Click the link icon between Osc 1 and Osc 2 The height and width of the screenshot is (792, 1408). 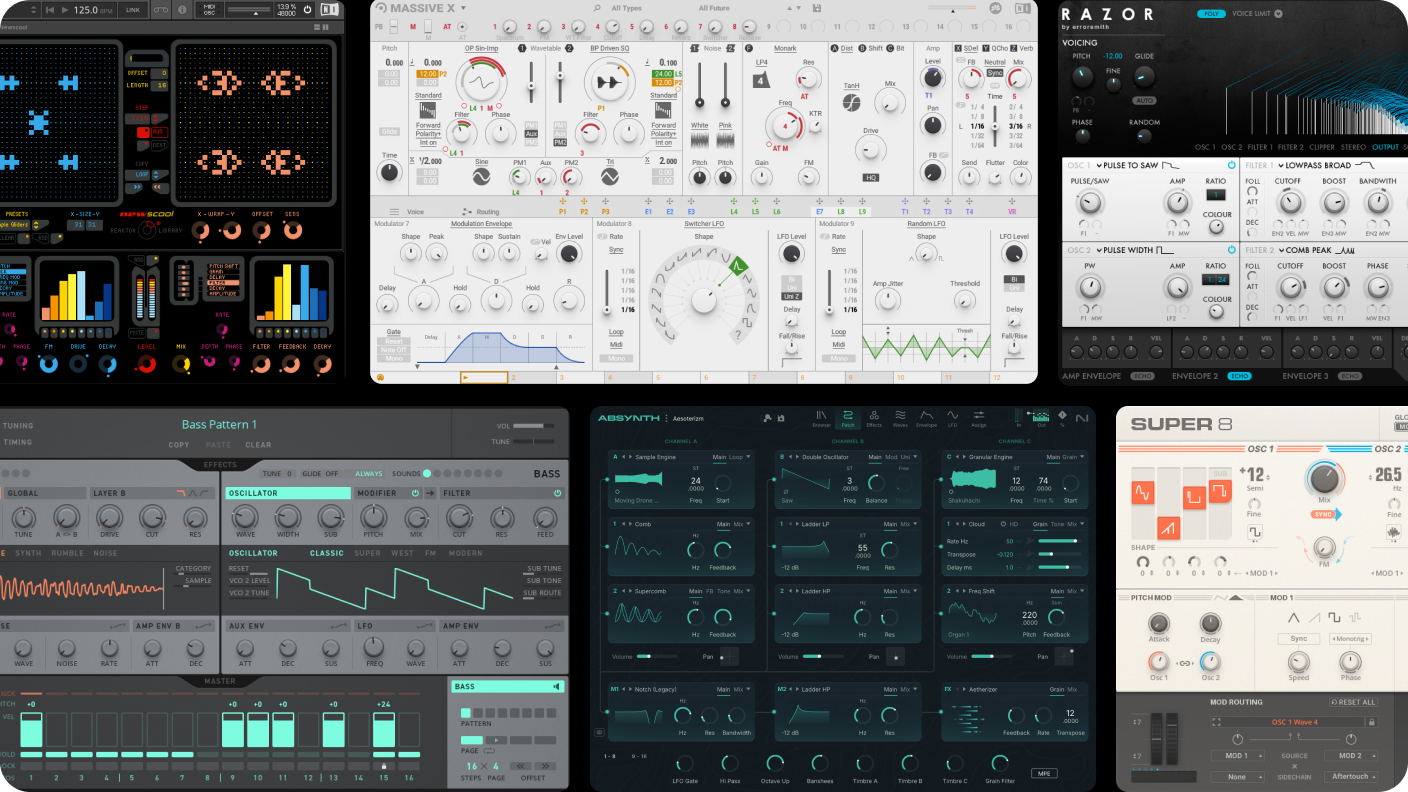1184,663
